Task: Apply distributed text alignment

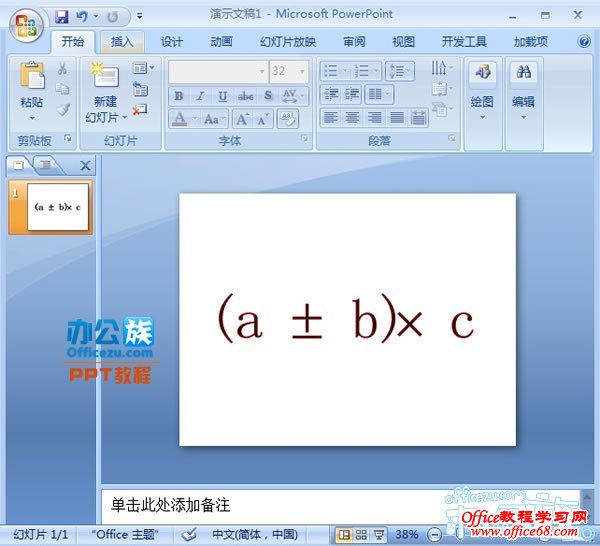Action: click(x=418, y=117)
